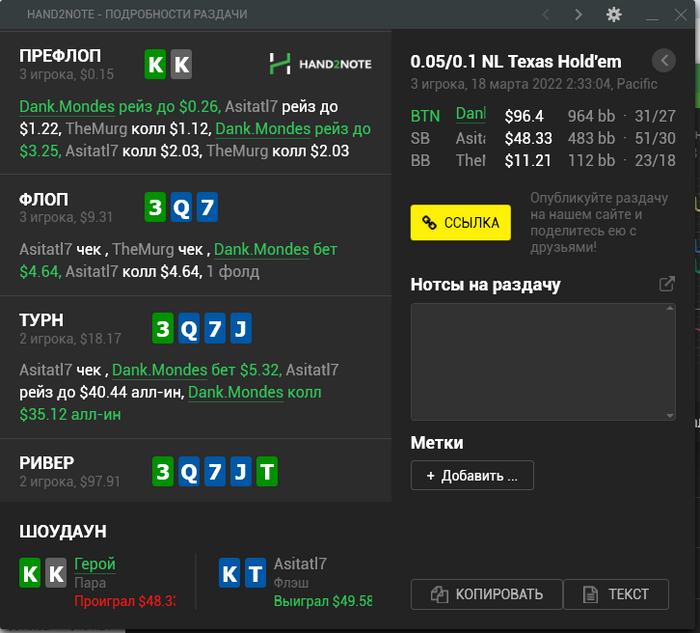Click the ТУРН heading
Viewport: 700px width, 633px height.
(42, 320)
